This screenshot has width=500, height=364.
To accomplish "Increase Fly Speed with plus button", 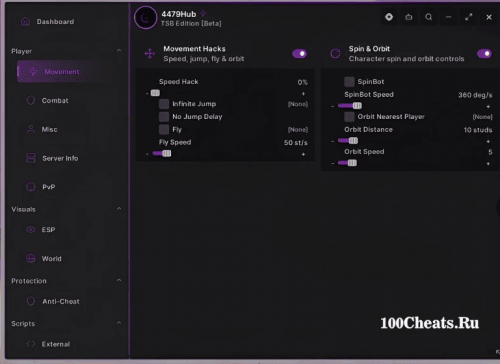I will coord(303,154).
